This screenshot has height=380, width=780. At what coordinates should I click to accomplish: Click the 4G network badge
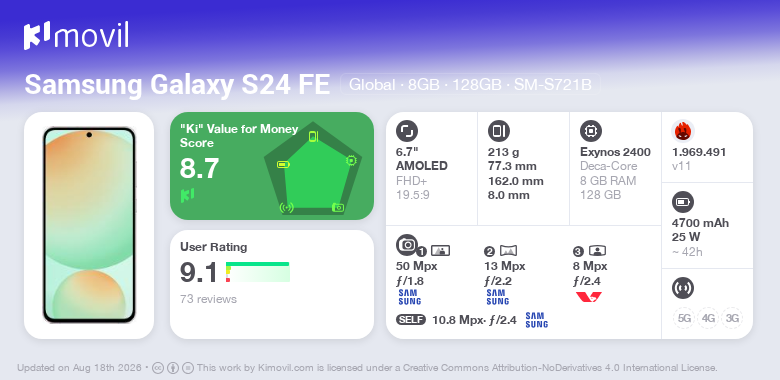(x=708, y=318)
